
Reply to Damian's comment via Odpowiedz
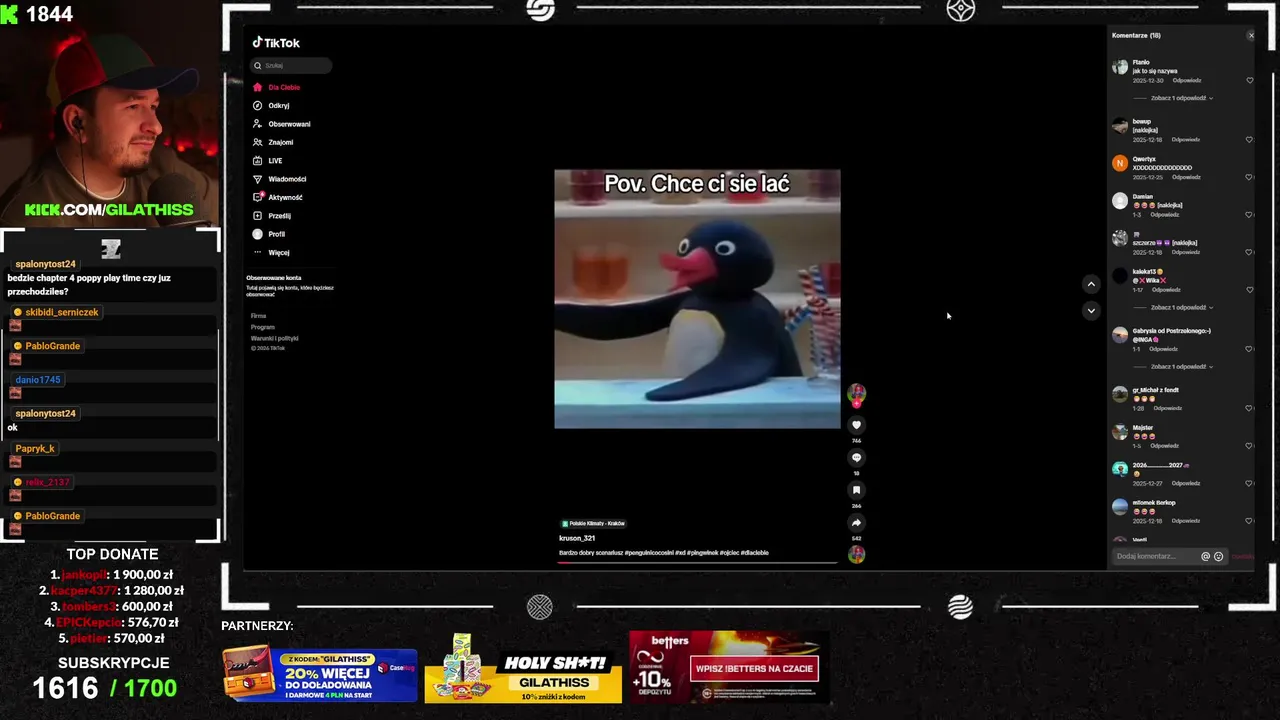1164,215
